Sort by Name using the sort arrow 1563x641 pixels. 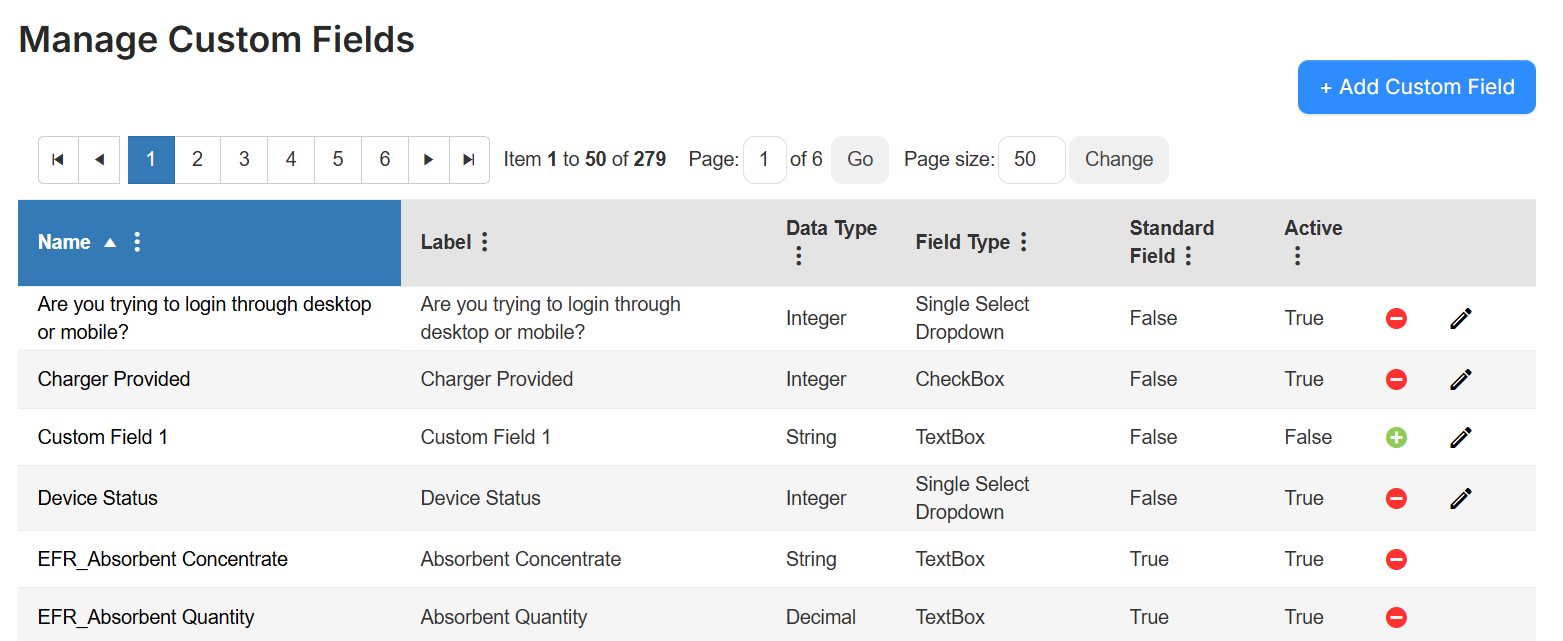coord(108,242)
